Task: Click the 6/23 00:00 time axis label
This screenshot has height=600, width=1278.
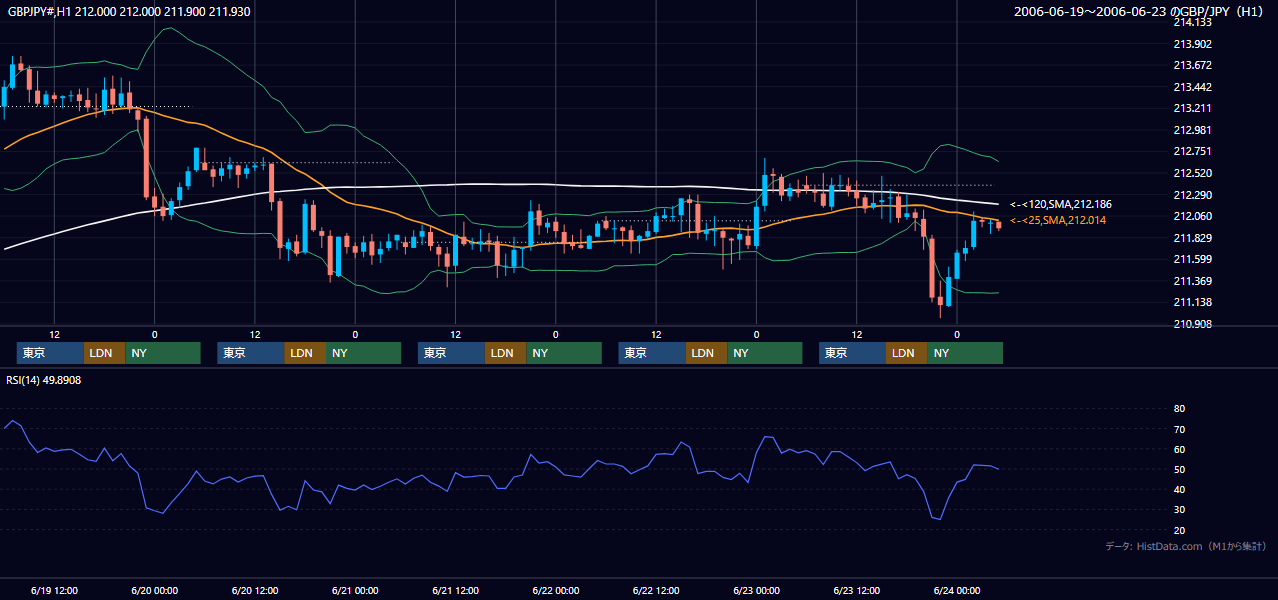Action: 757,590
